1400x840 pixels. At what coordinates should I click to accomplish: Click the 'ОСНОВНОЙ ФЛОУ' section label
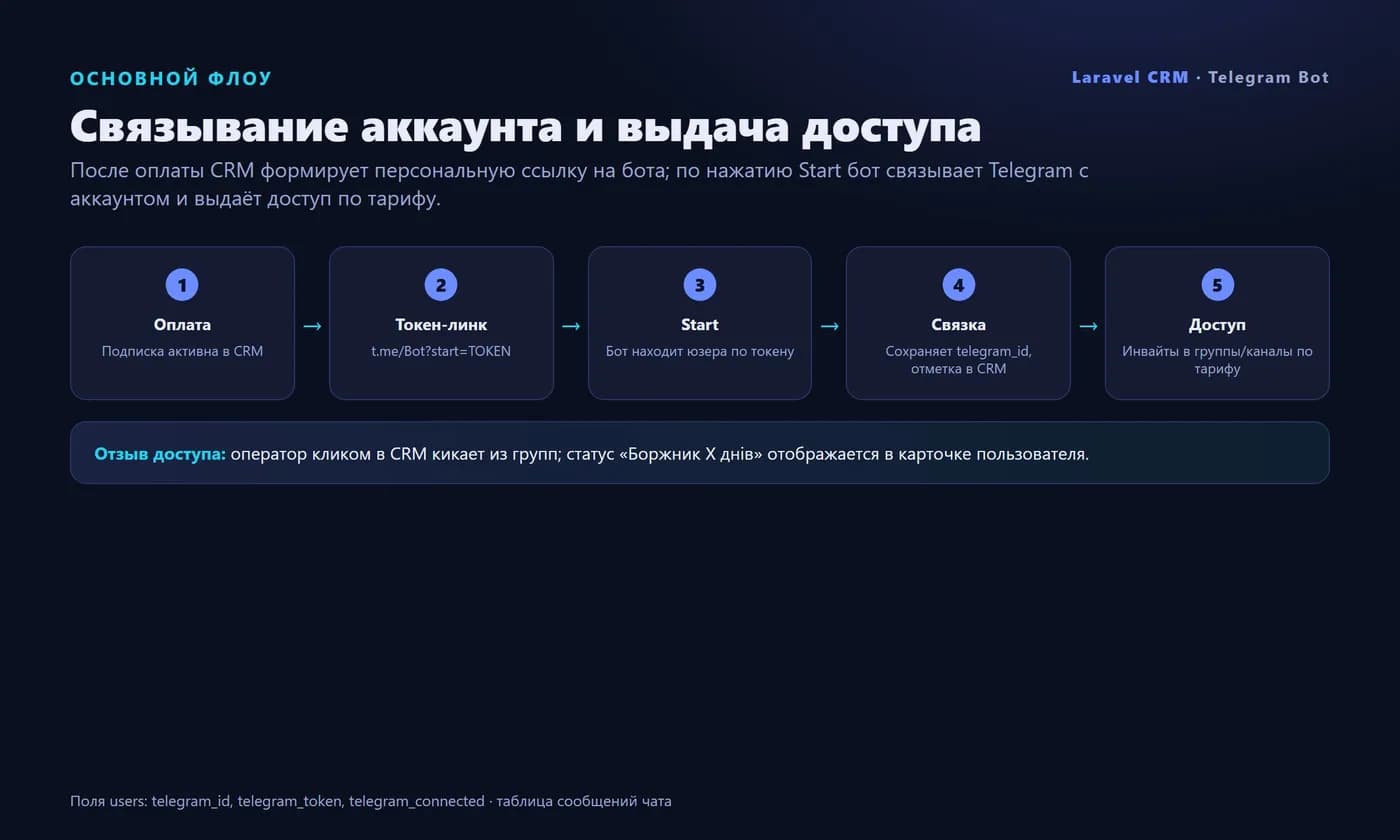(x=171, y=79)
